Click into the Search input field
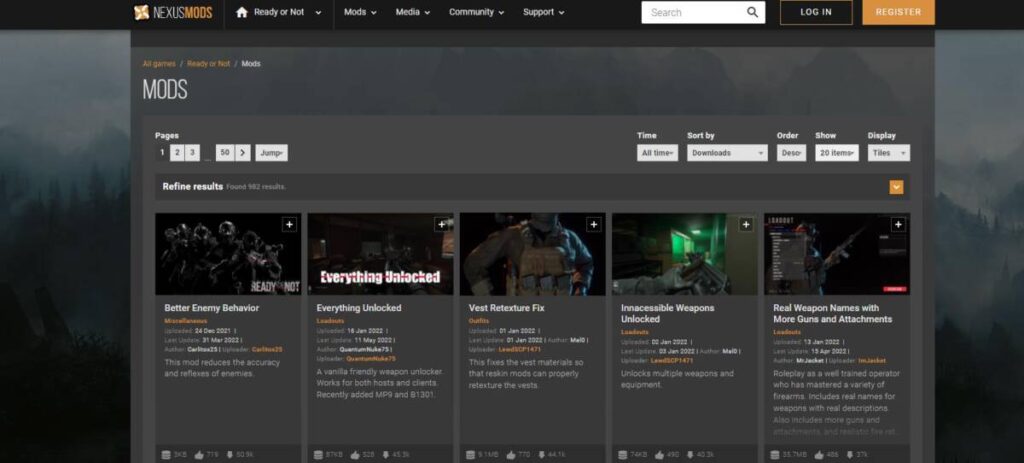Screen dimensions: 1024x463 [x=692, y=12]
